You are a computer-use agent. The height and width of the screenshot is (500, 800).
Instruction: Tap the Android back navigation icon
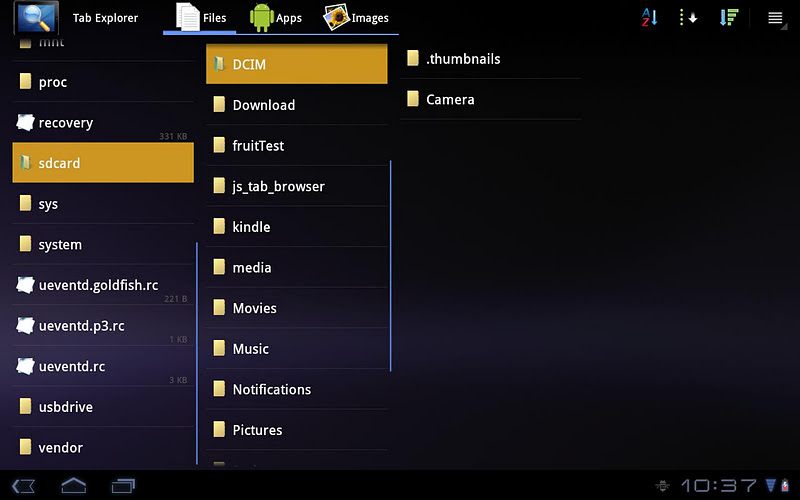click(23, 486)
